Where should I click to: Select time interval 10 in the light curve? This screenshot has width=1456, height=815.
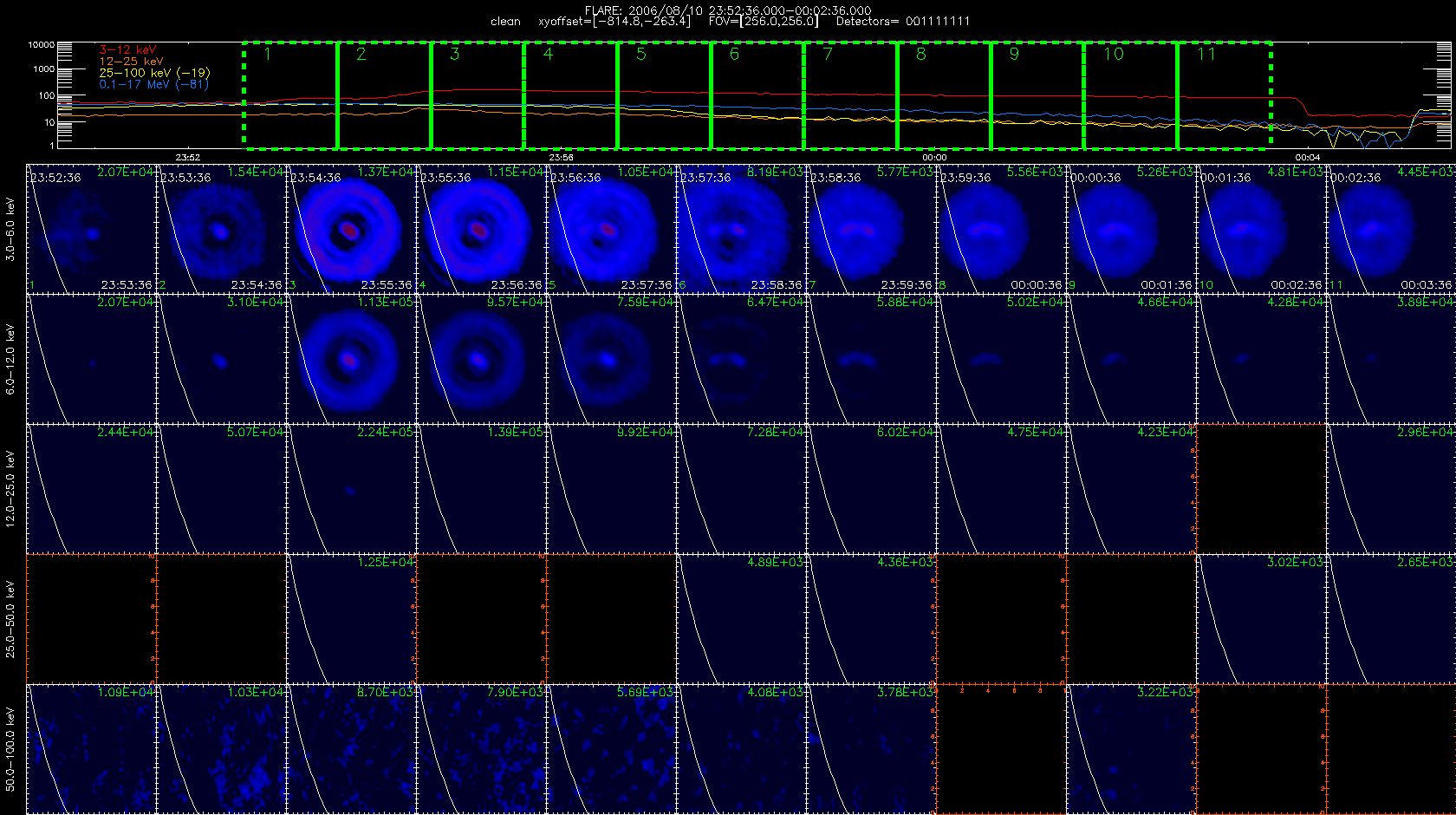pyautogui.click(x=1131, y=95)
